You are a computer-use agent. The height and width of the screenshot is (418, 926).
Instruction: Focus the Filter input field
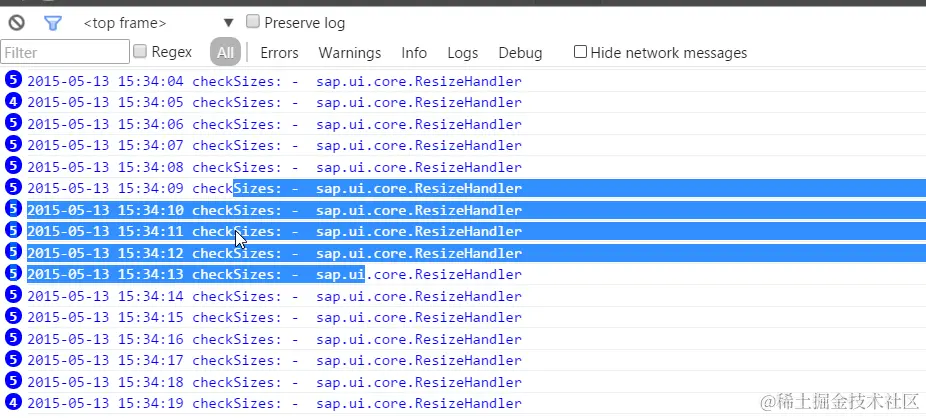click(65, 52)
